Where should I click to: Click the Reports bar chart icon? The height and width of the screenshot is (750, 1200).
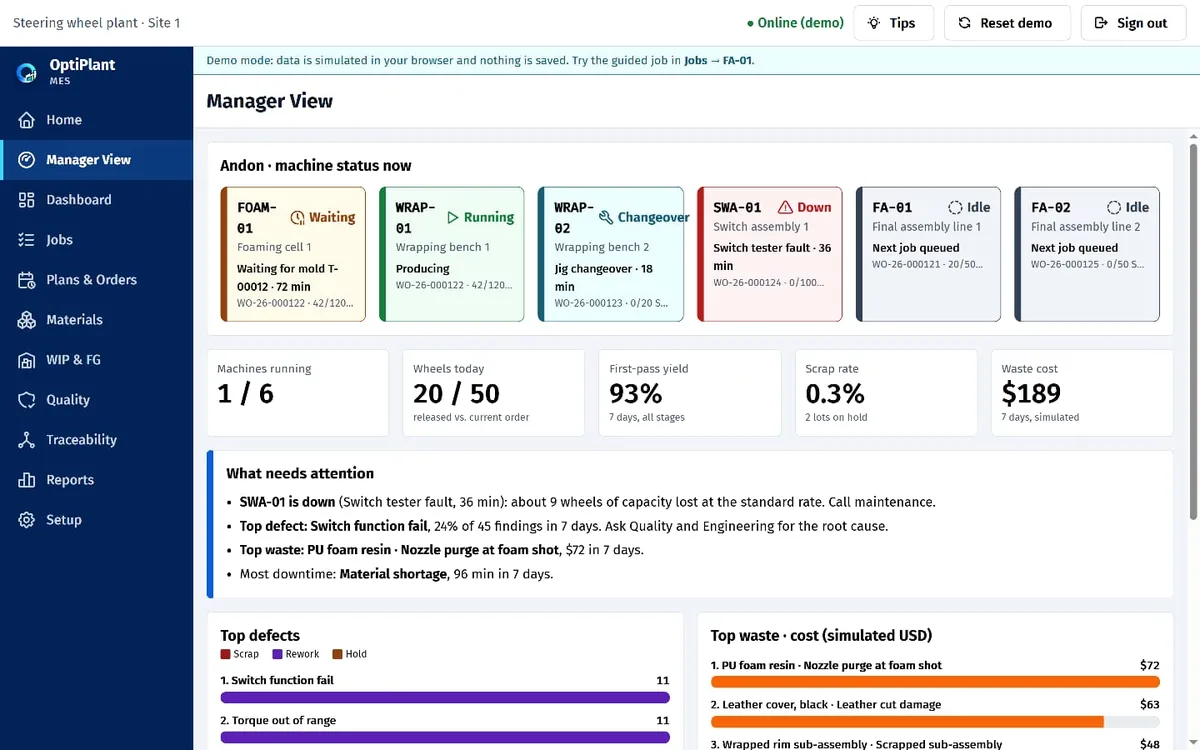click(x=27, y=480)
